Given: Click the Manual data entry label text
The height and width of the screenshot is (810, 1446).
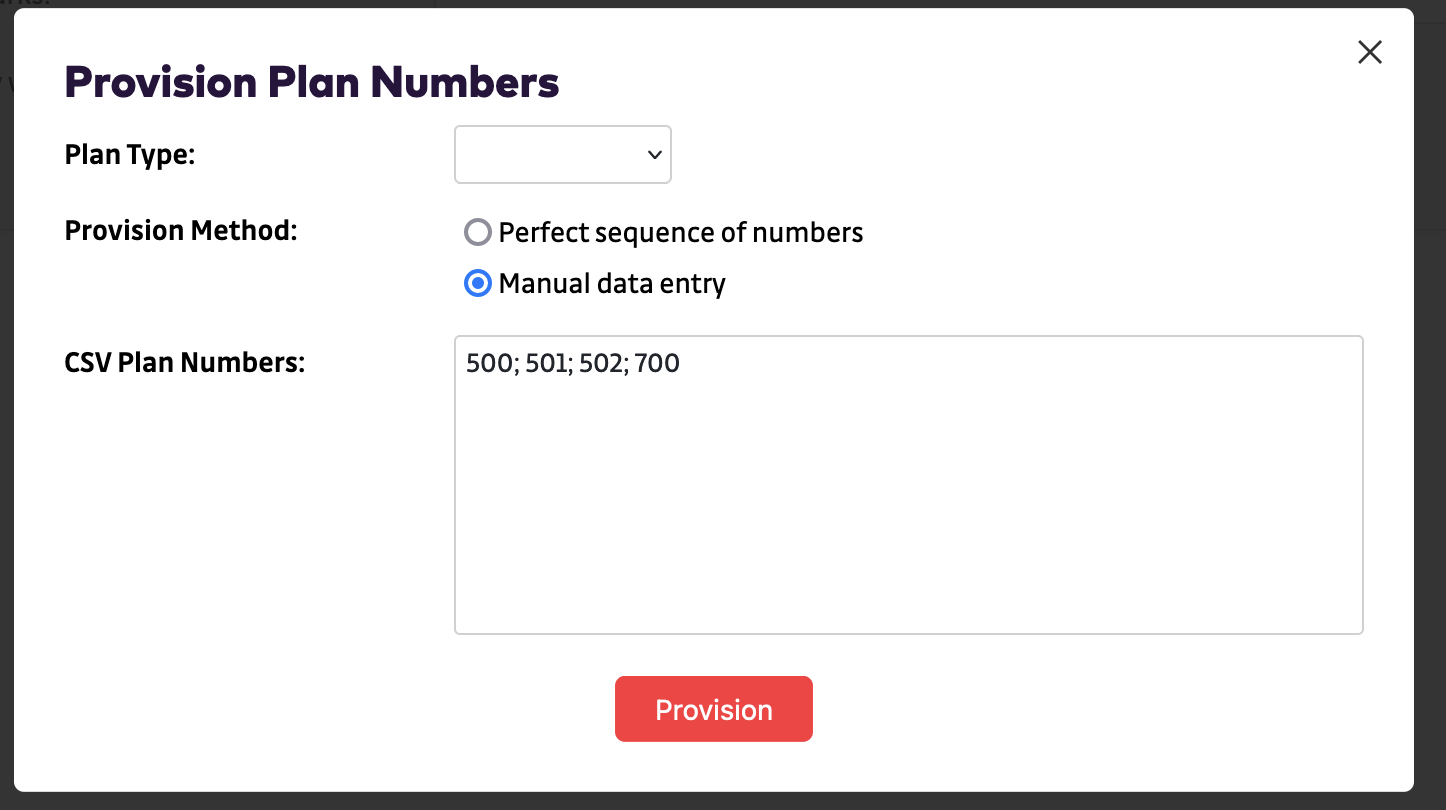Looking at the screenshot, I should click(611, 283).
